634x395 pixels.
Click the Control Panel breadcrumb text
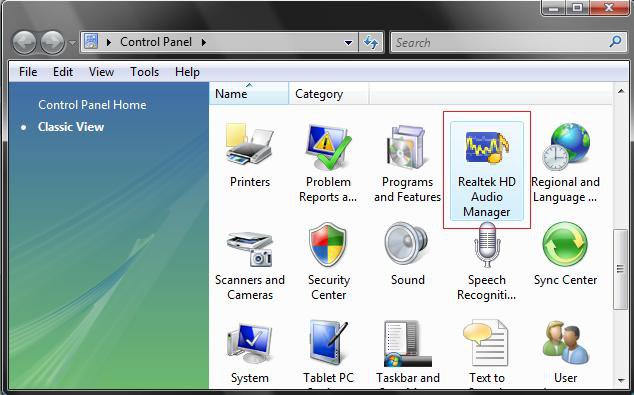click(x=156, y=42)
